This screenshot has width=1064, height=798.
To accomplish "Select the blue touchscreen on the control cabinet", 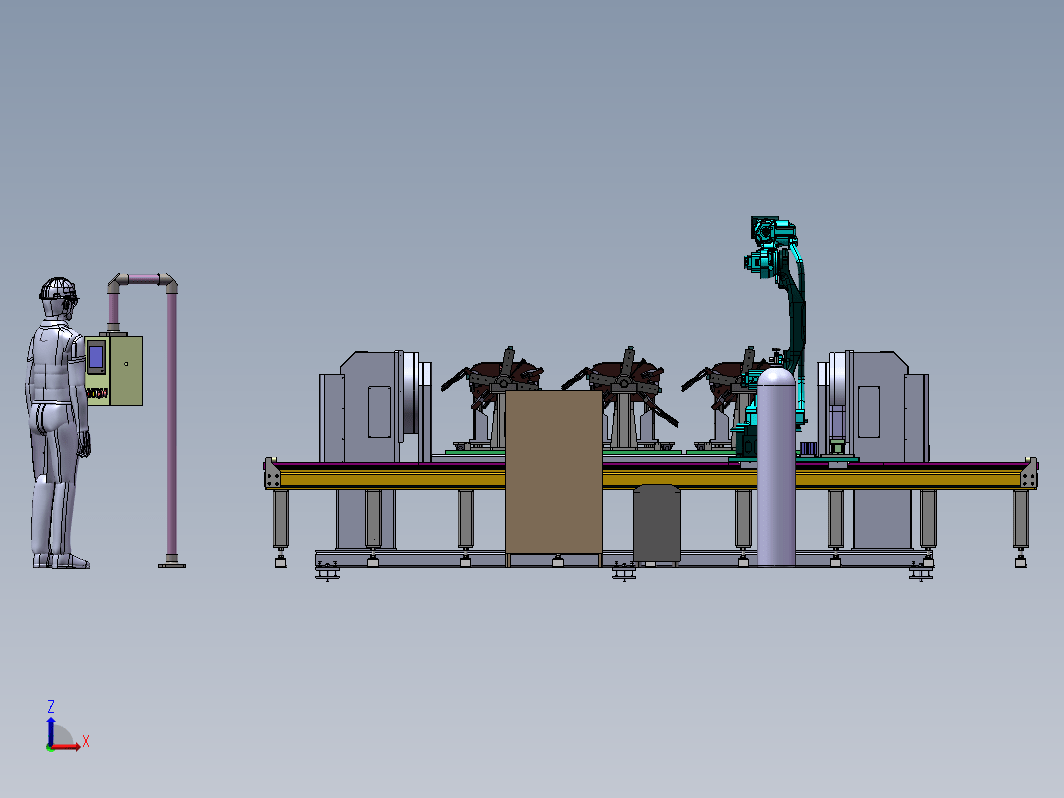I will click(96, 357).
